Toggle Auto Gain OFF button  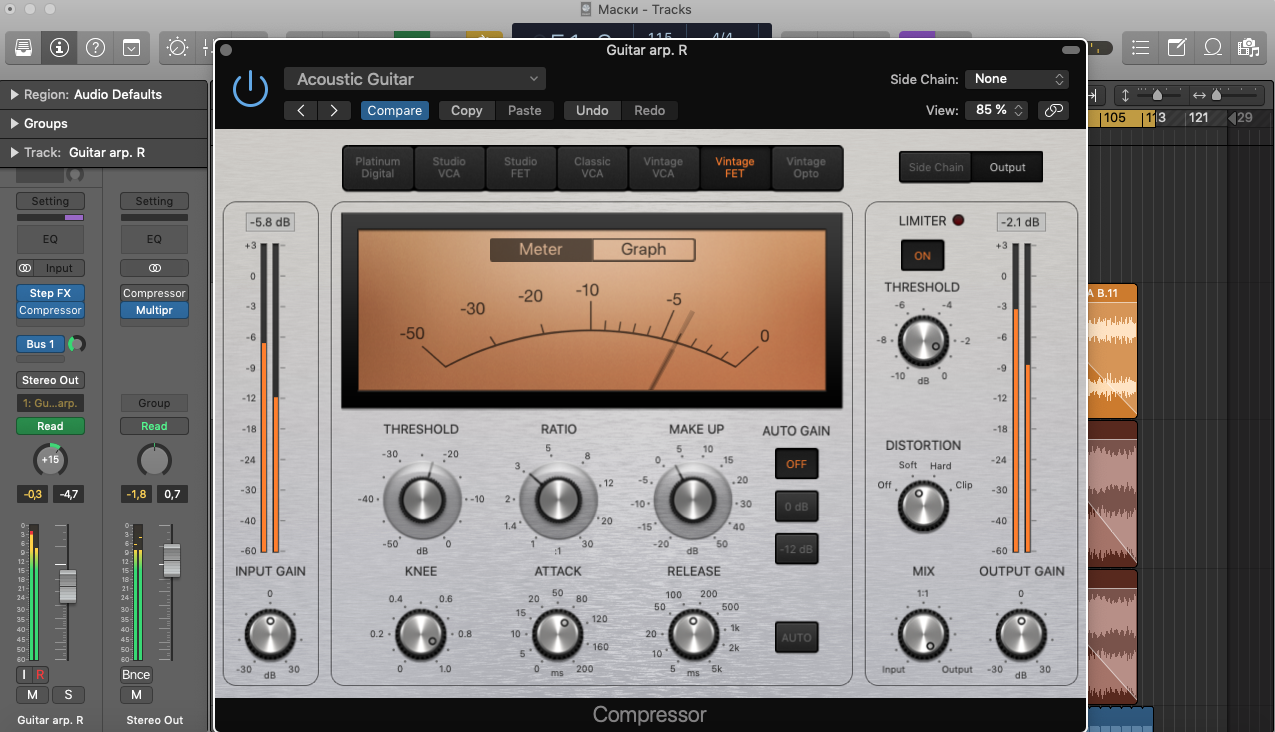click(x=796, y=464)
